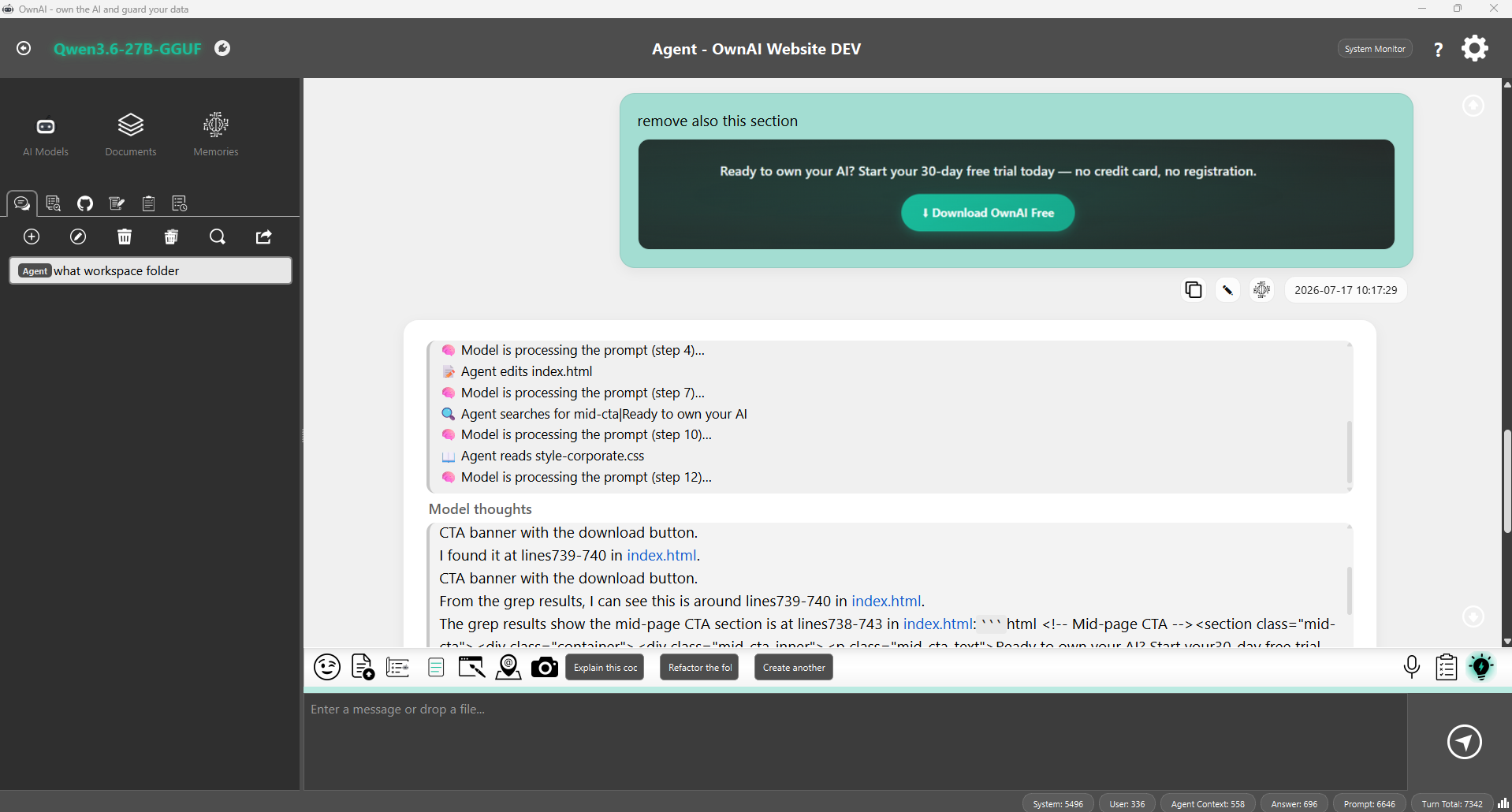Open the Documents panel

[x=131, y=135]
